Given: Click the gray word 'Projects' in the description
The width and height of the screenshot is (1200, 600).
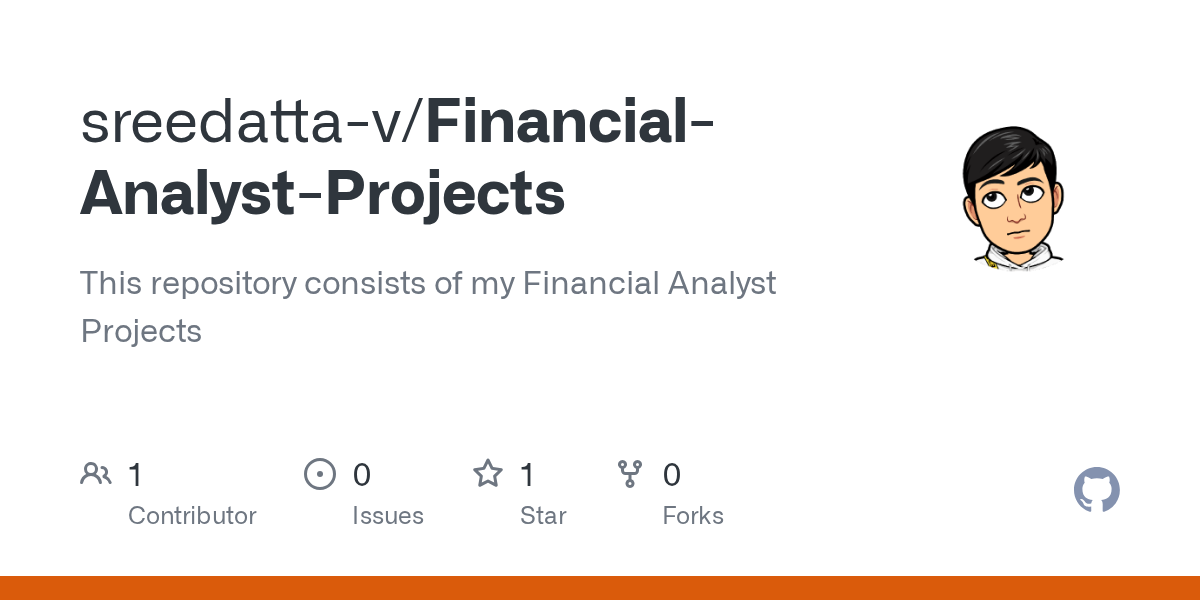Looking at the screenshot, I should (x=141, y=331).
